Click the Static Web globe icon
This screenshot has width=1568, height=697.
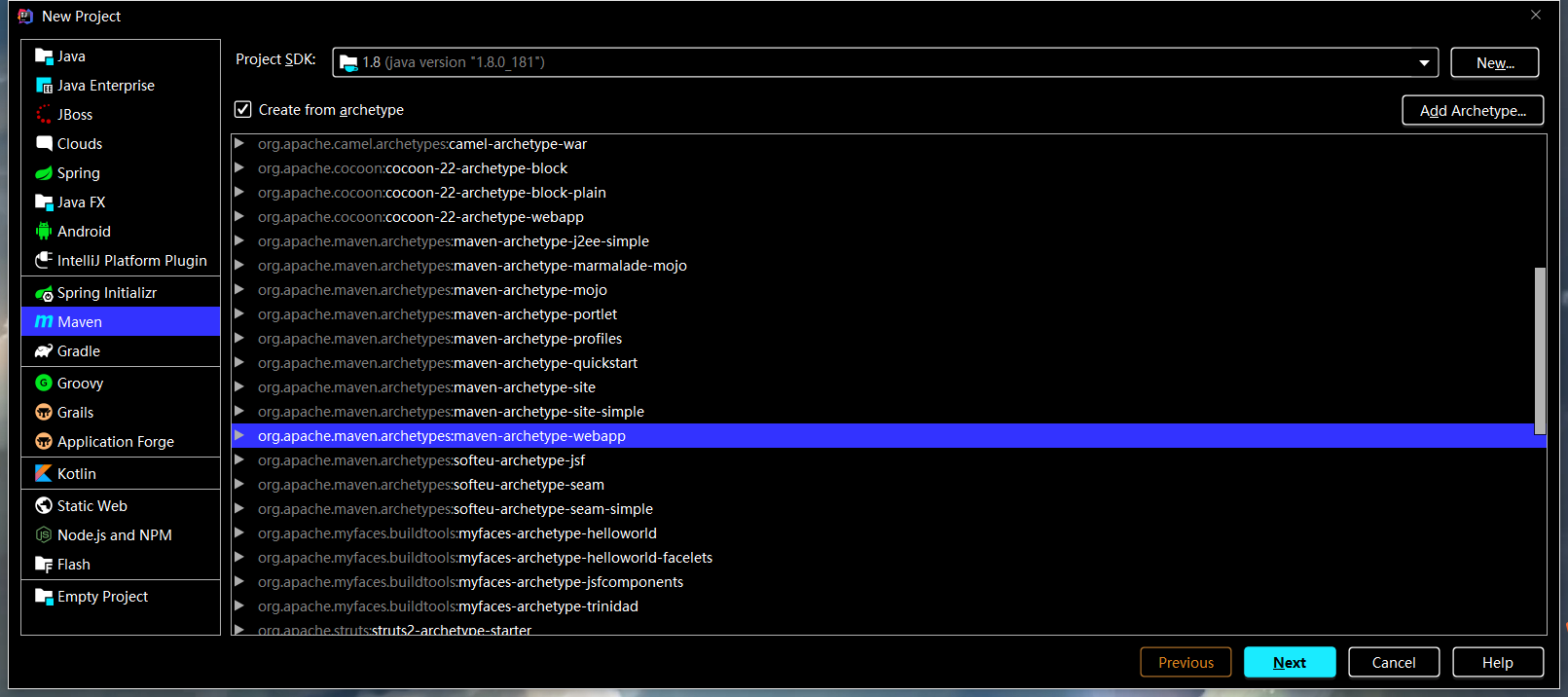pos(44,506)
